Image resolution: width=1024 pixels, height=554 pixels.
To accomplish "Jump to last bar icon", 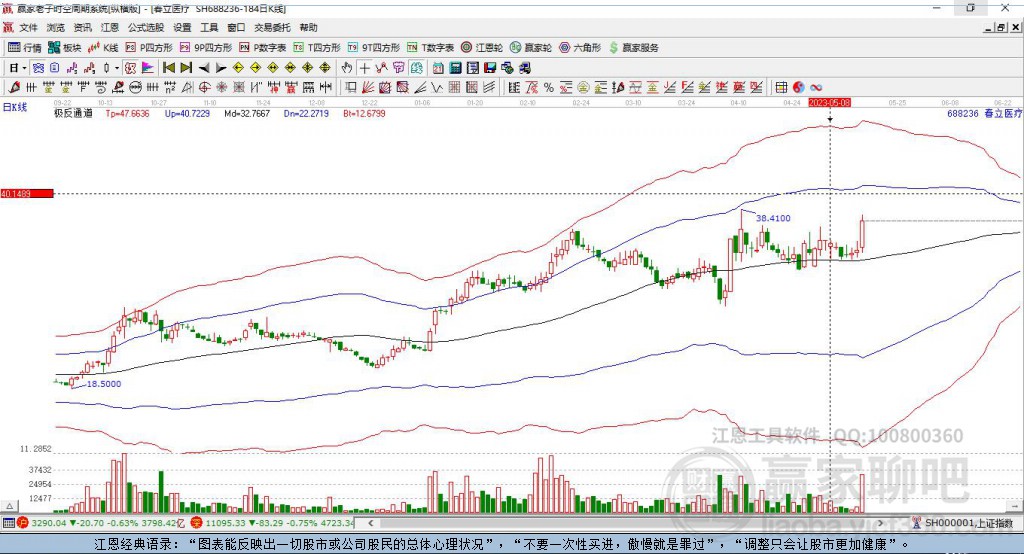I will [x=186, y=68].
